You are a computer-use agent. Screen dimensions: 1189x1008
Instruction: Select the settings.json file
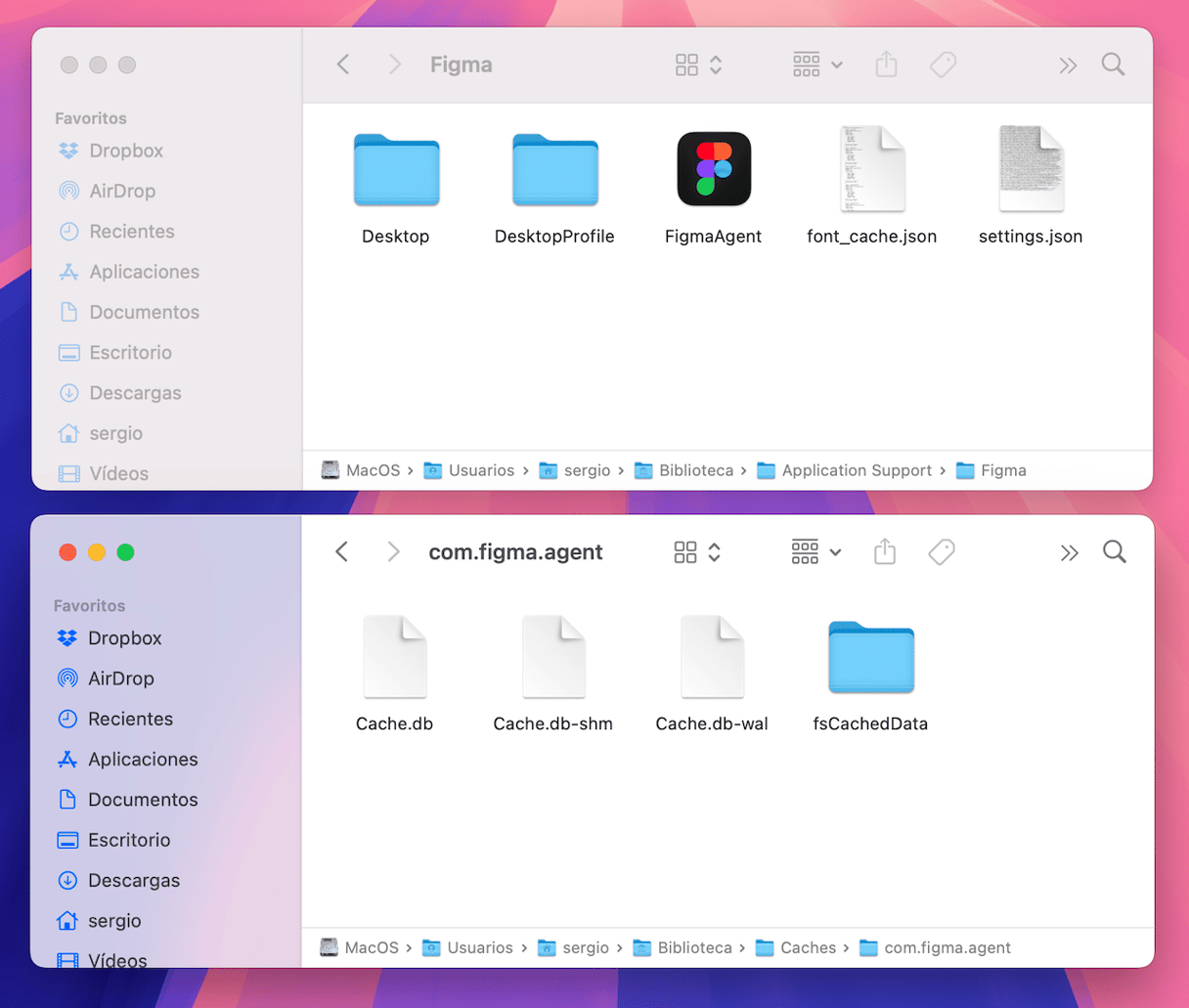pyautogui.click(x=1031, y=170)
